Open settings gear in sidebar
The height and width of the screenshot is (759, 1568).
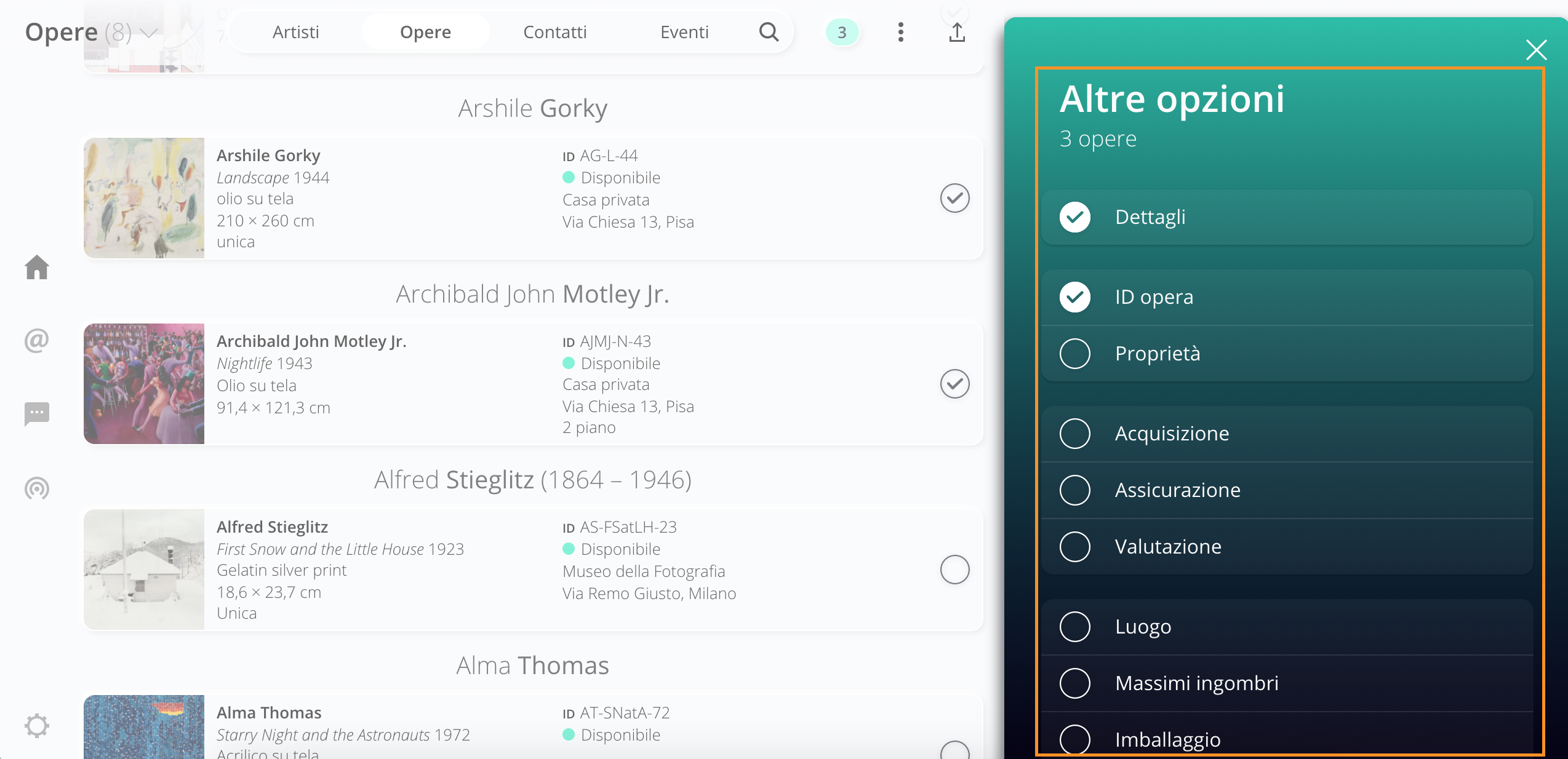(x=37, y=726)
